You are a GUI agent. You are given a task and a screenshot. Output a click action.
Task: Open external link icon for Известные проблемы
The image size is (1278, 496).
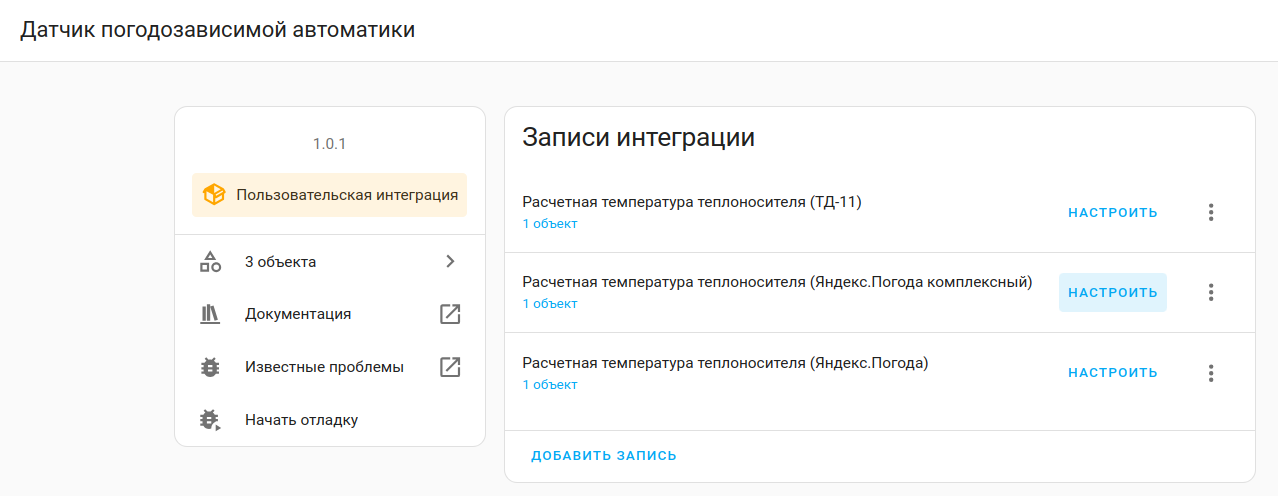click(x=450, y=367)
